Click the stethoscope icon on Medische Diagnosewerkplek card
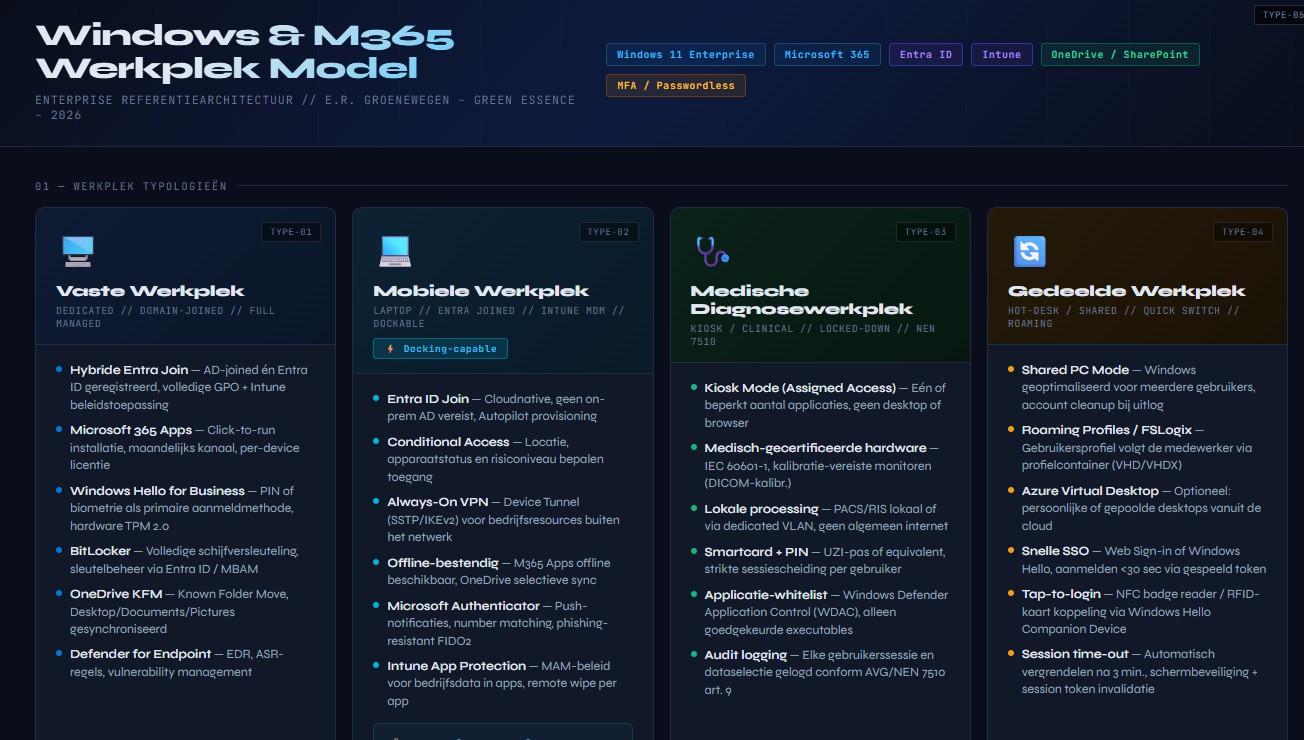1304x740 pixels. click(712, 250)
